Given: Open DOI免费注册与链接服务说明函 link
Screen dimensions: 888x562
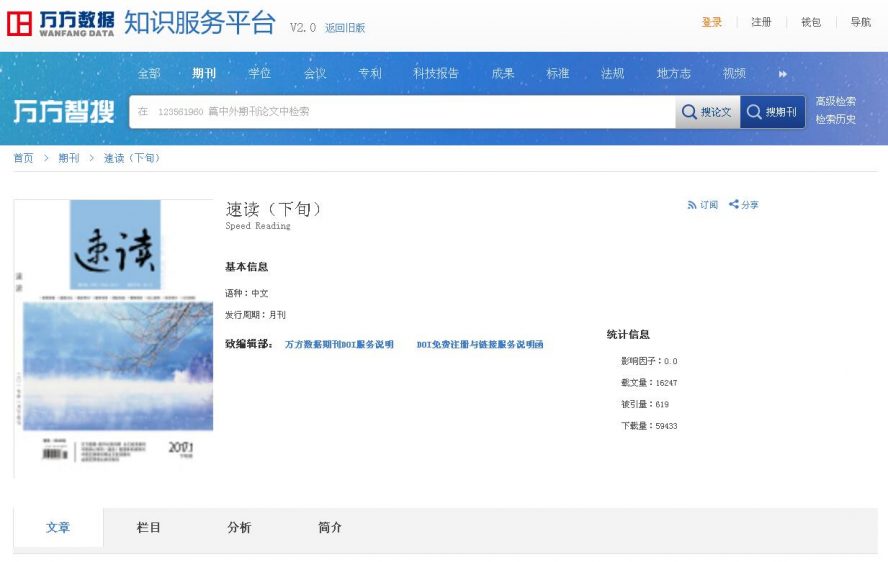Looking at the screenshot, I should tap(480, 344).
